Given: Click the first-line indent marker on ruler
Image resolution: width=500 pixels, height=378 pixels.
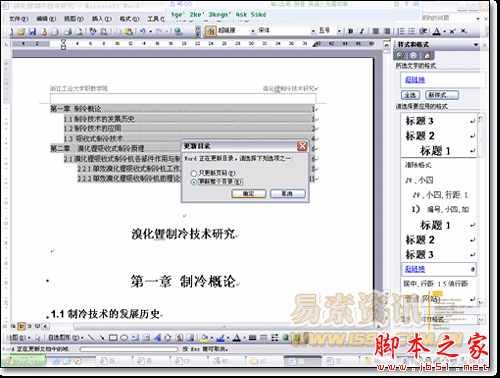Looking at the screenshot, I should pos(63,41).
